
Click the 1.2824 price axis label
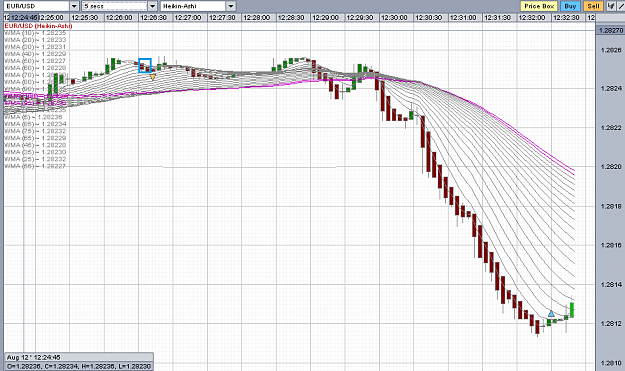click(611, 88)
